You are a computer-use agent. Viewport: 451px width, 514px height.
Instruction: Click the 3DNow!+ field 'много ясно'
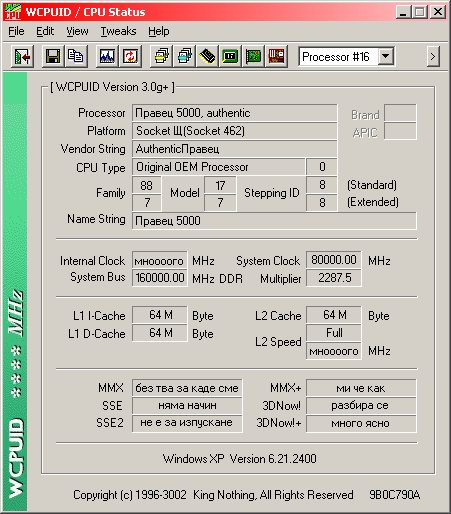point(361,423)
